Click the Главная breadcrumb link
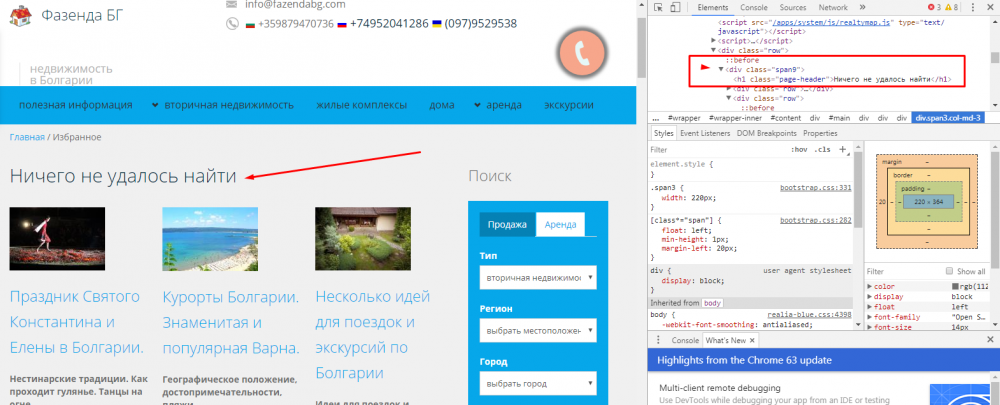Screen dimensions: 1000x405 27,137
